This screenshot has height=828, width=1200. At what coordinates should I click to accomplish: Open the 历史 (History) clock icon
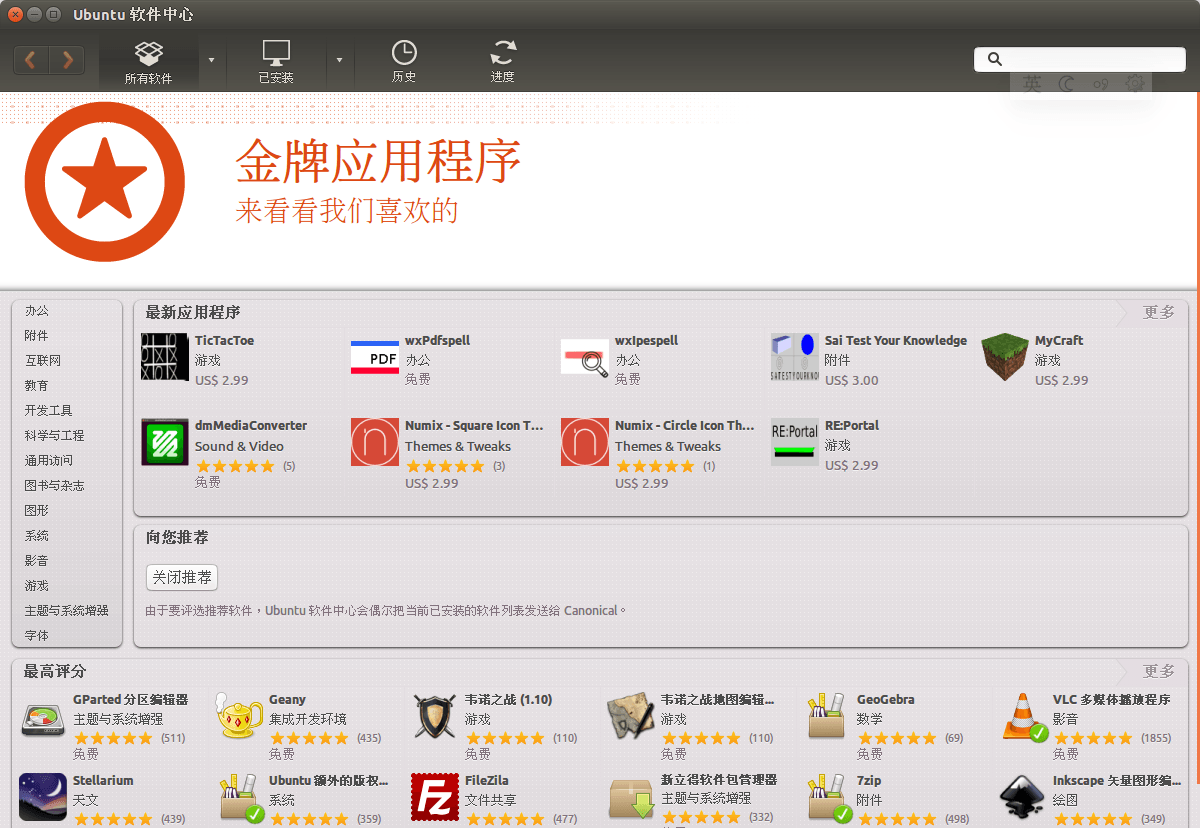coord(404,62)
